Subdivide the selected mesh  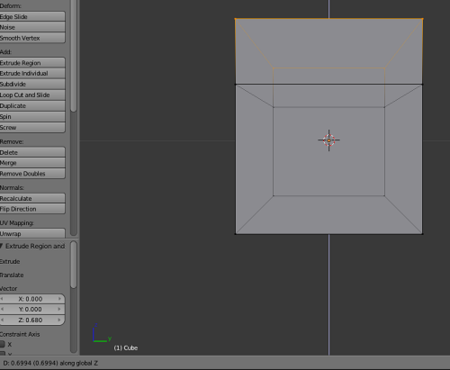(x=32, y=84)
